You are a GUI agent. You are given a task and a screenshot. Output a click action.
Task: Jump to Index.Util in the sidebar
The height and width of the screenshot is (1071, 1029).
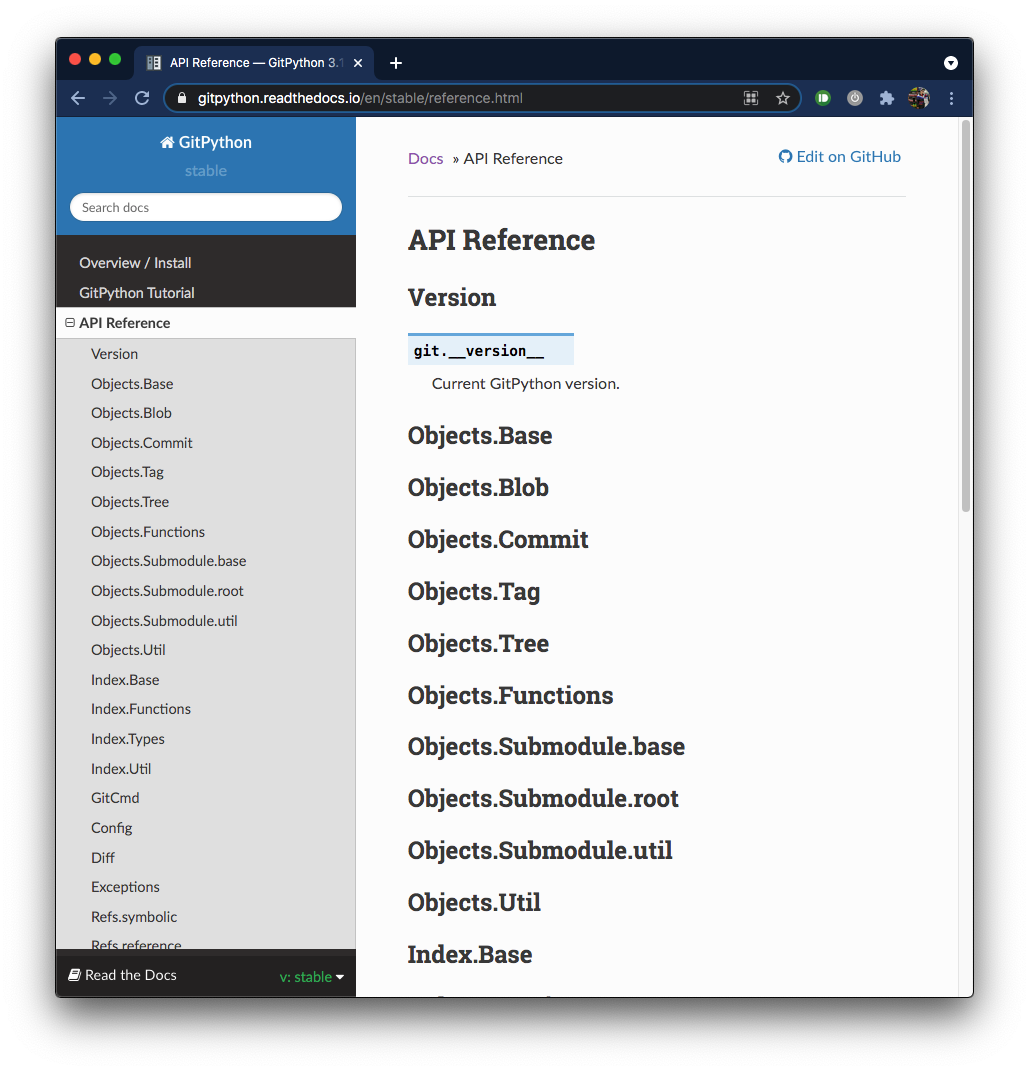click(121, 768)
